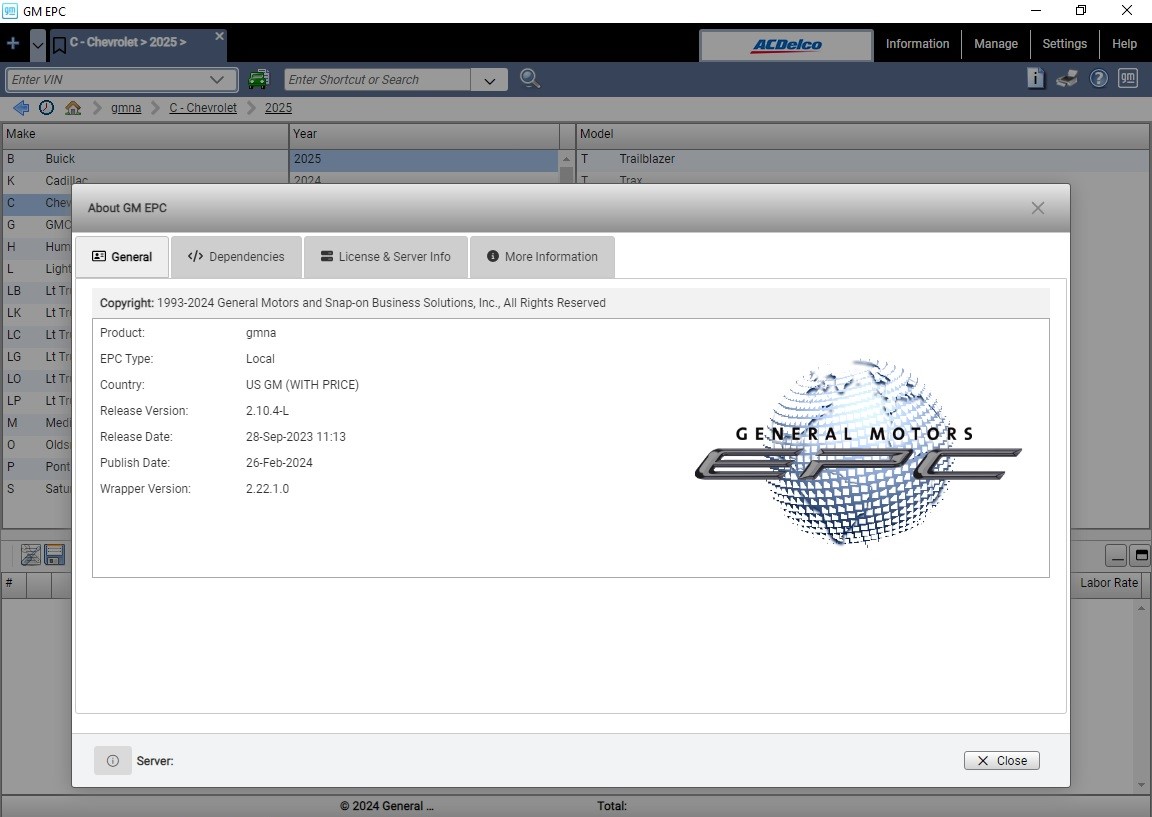Click the C - Chevrolet breadcrumb link
Image resolution: width=1152 pixels, height=817 pixels.
(x=203, y=108)
